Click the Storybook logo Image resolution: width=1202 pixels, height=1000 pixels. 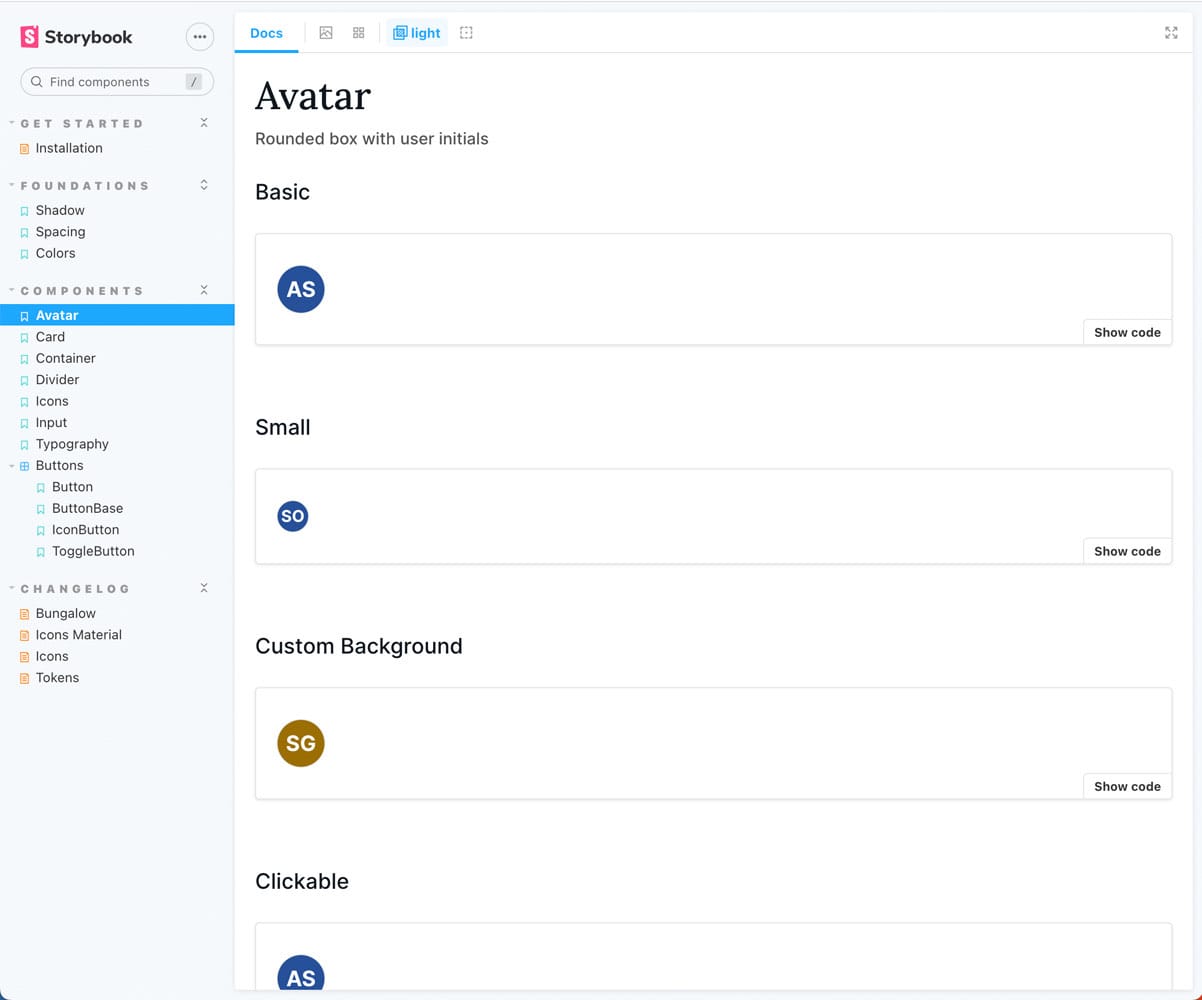[x=77, y=37]
